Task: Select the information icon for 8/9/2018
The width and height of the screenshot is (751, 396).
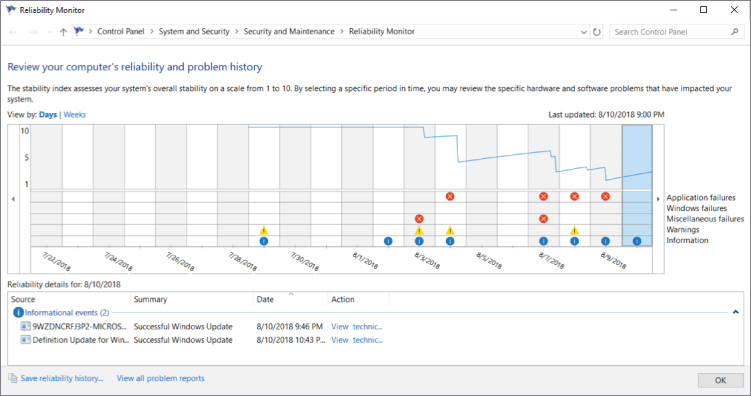Action: [605, 241]
